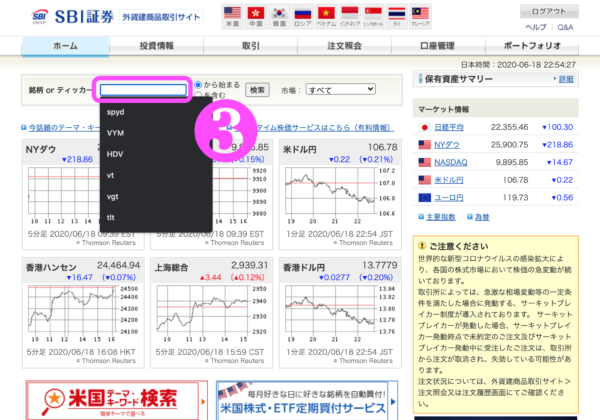600x420 pixels.
Task: Select the ベトナム (Vietnam) flag icon
Action: point(326,16)
